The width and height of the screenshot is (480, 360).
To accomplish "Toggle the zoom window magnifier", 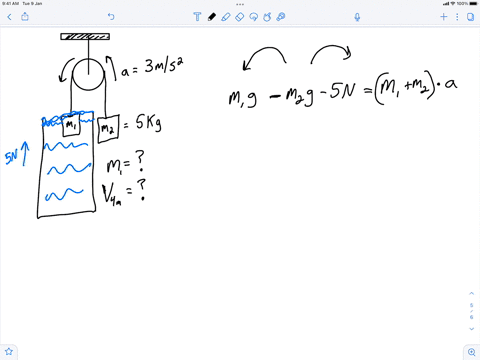I will click(x=472, y=352).
